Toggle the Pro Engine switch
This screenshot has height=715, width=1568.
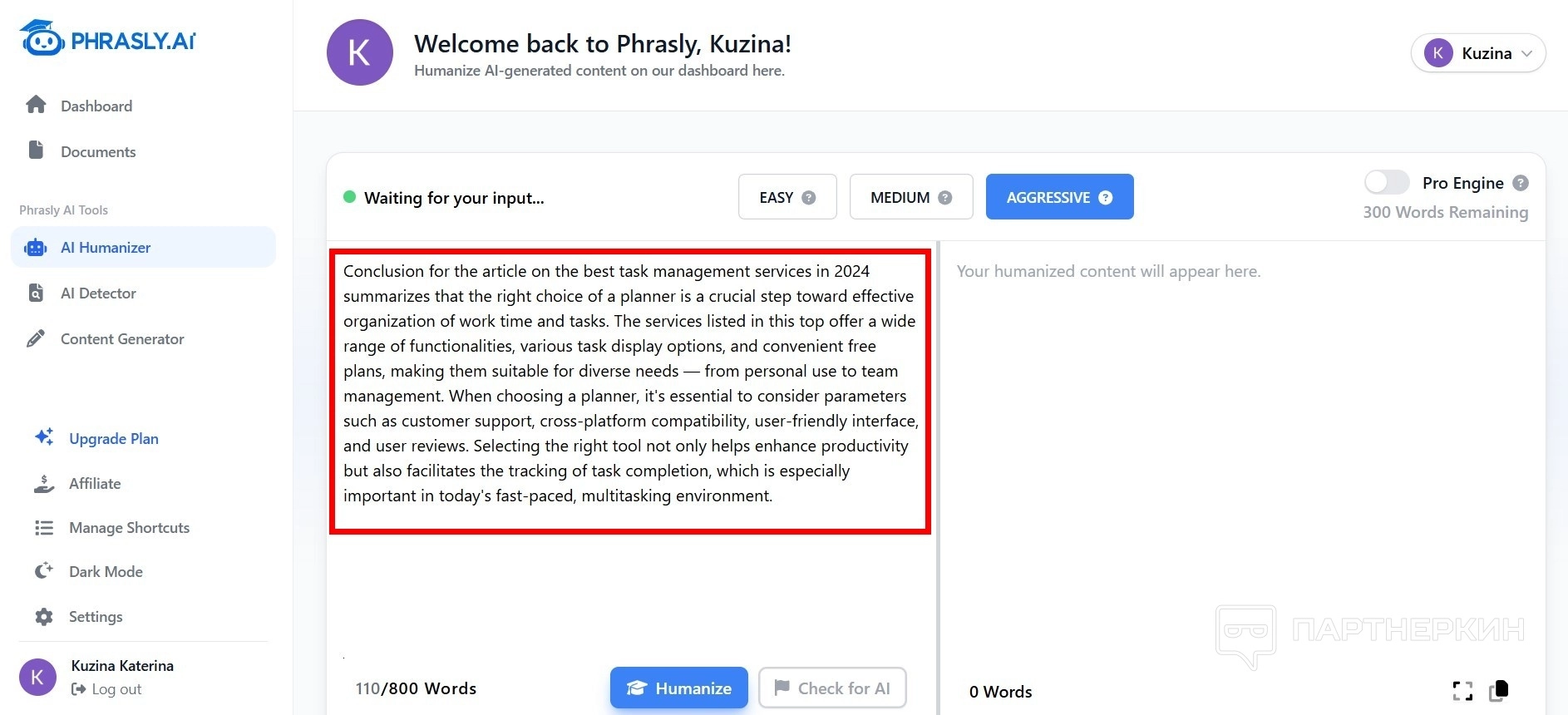tap(1387, 183)
